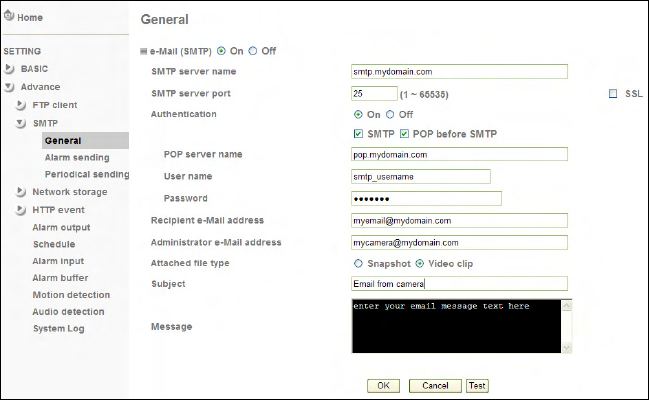Click inside the Message text area
The height and width of the screenshot is (400, 649).
tap(457, 326)
